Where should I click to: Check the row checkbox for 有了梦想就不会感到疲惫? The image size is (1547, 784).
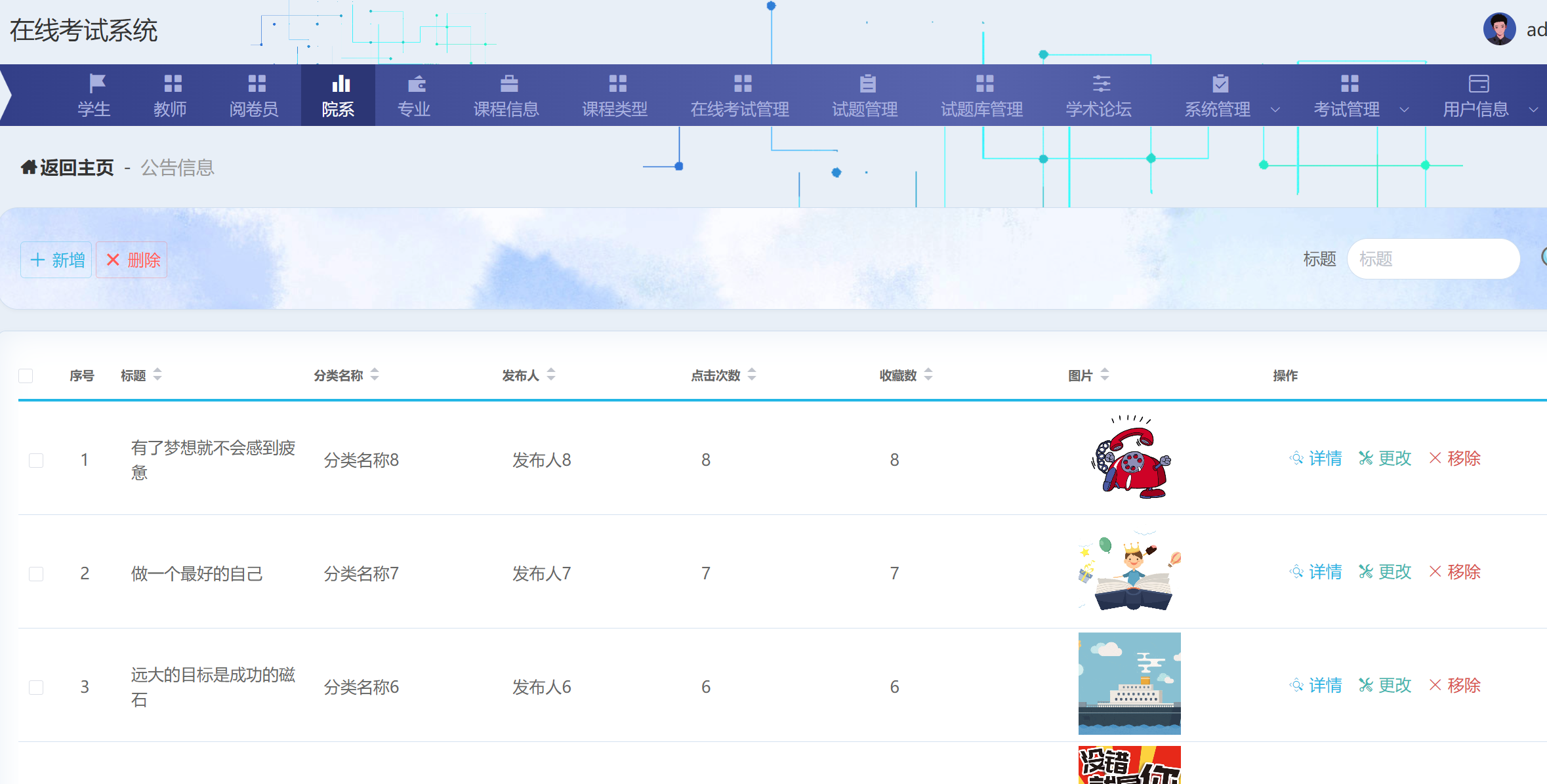point(36,460)
